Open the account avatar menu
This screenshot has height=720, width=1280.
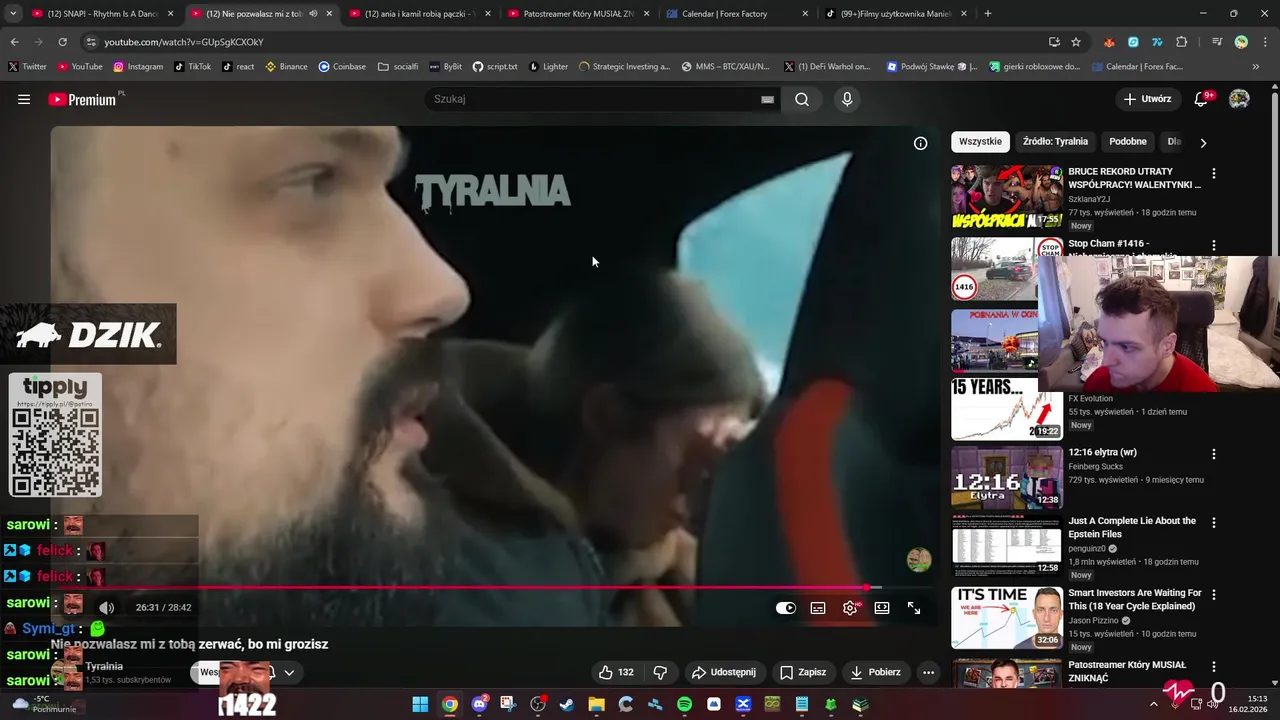click(1239, 99)
